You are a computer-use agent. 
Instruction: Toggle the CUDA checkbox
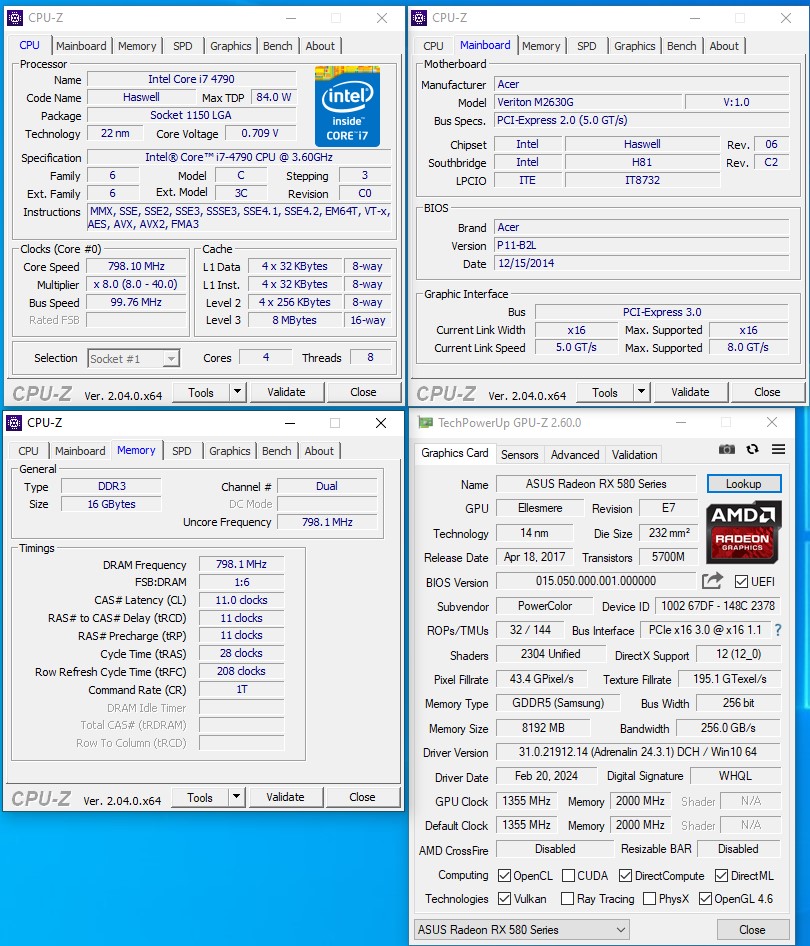[x=568, y=875]
